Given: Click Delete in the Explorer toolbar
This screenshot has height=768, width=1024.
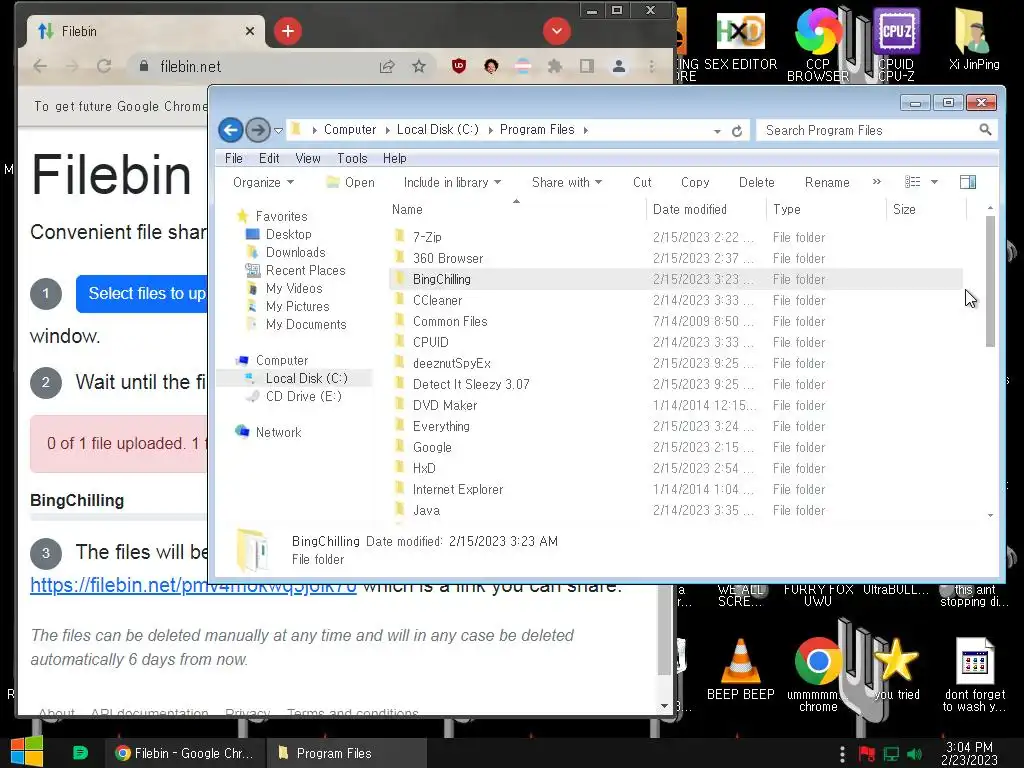Looking at the screenshot, I should [x=756, y=182].
